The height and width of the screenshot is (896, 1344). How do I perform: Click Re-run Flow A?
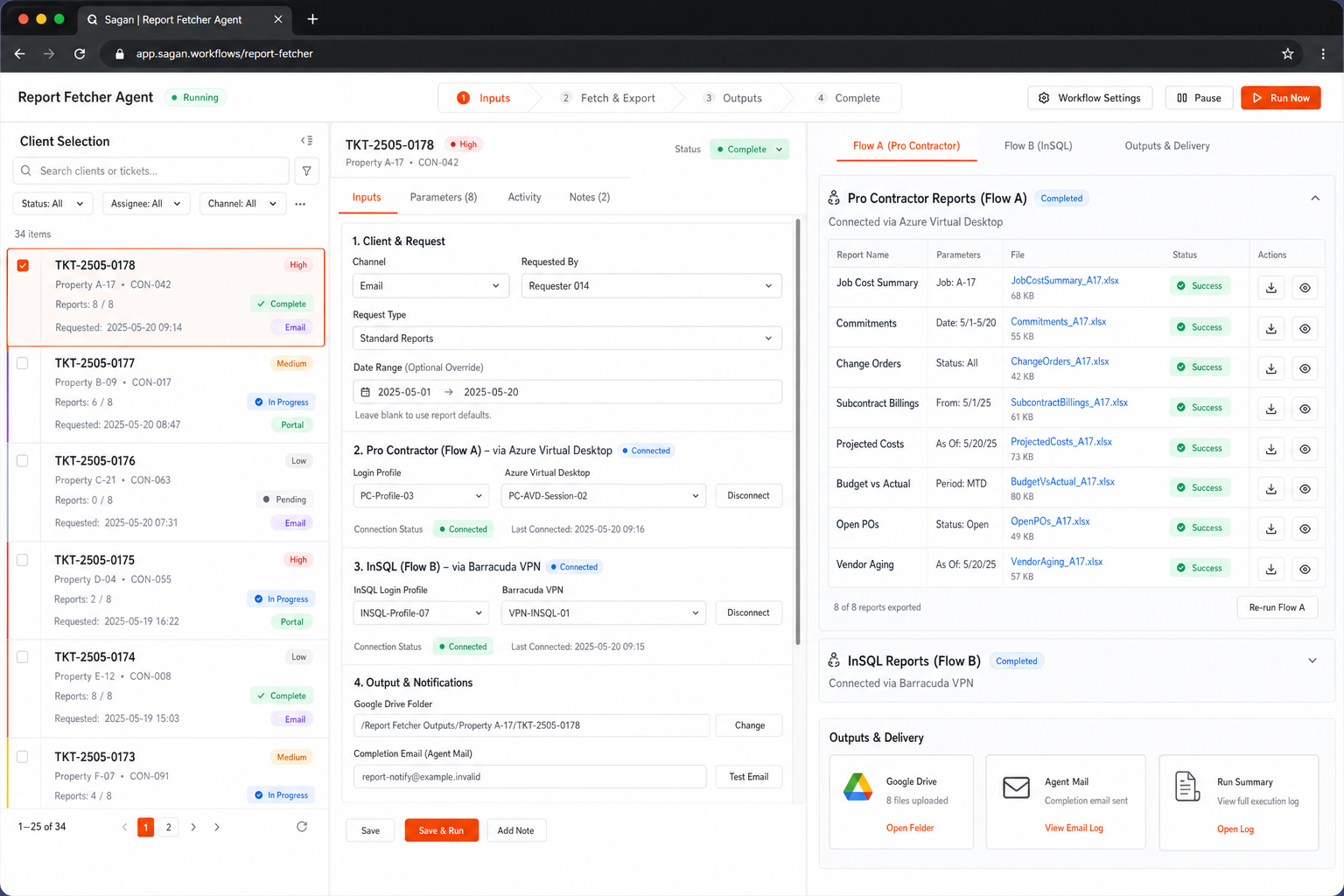[x=1277, y=607]
